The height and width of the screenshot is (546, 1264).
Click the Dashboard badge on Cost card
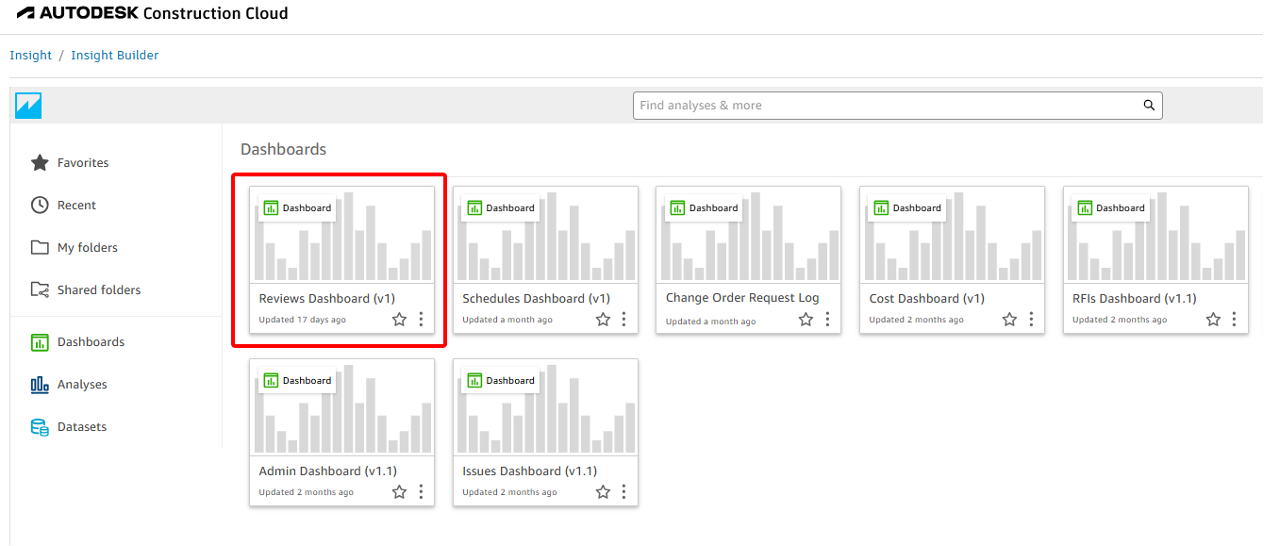click(907, 208)
